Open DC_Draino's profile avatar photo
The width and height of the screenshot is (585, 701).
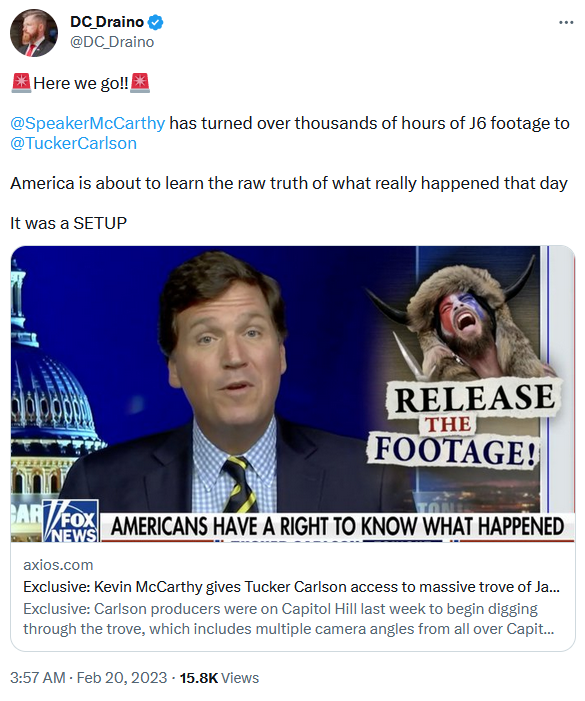pos(34,33)
